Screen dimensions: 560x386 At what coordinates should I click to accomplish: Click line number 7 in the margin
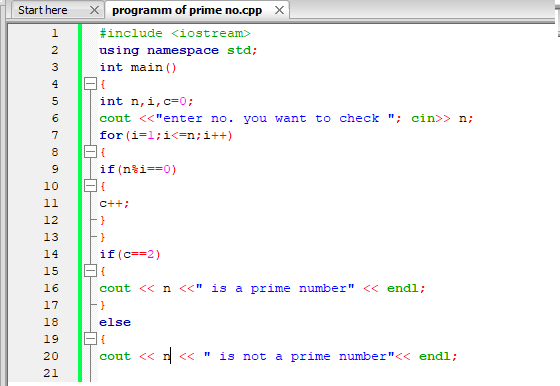[x=55, y=135]
